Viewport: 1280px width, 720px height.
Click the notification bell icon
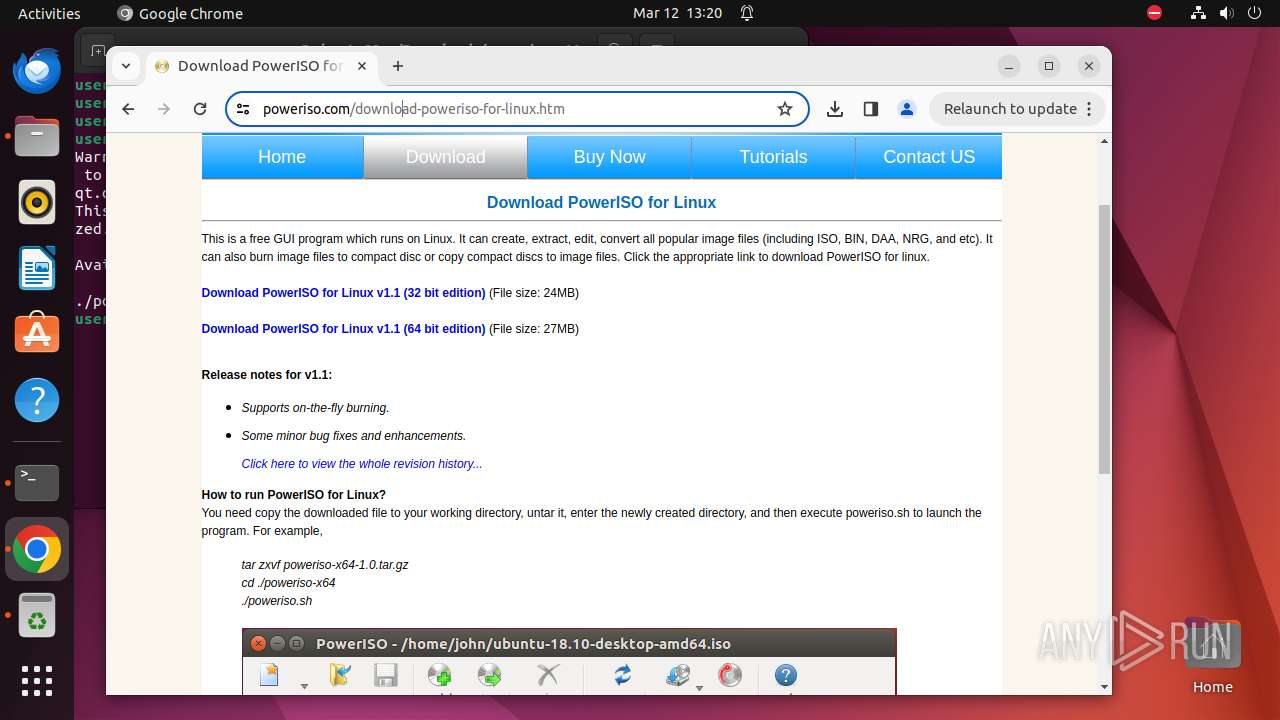(x=747, y=13)
